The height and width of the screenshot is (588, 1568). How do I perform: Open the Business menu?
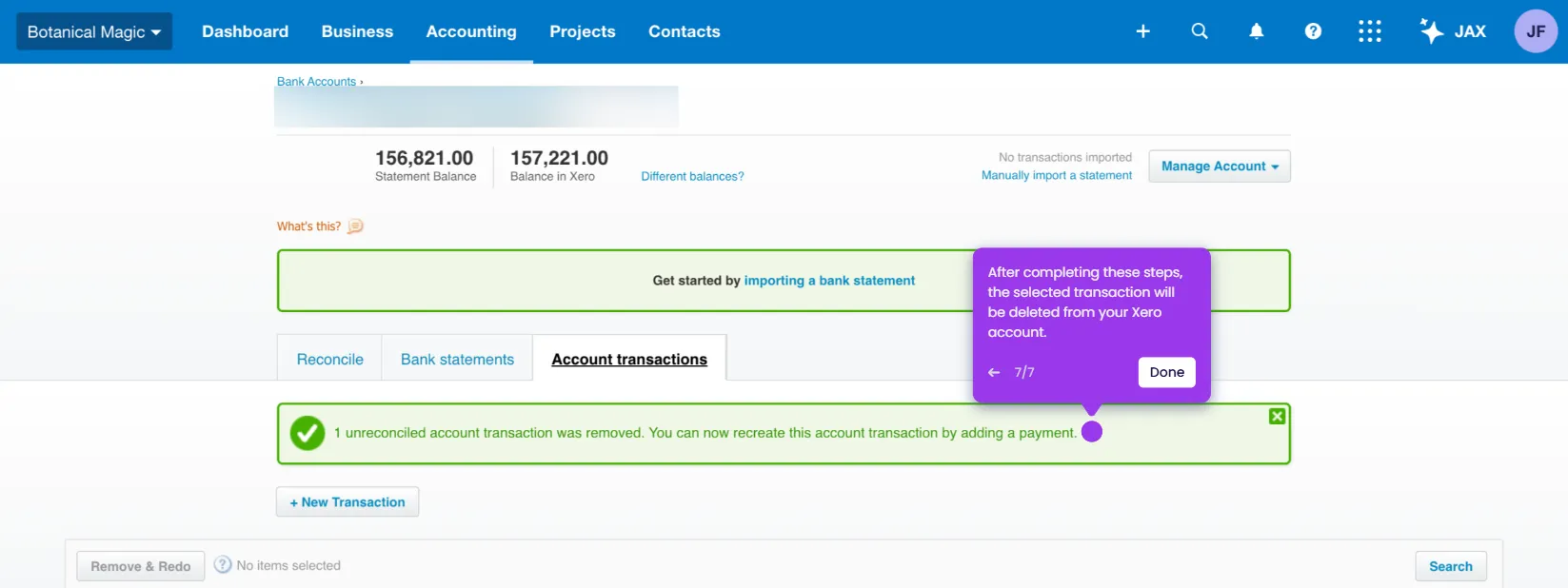pos(357,31)
